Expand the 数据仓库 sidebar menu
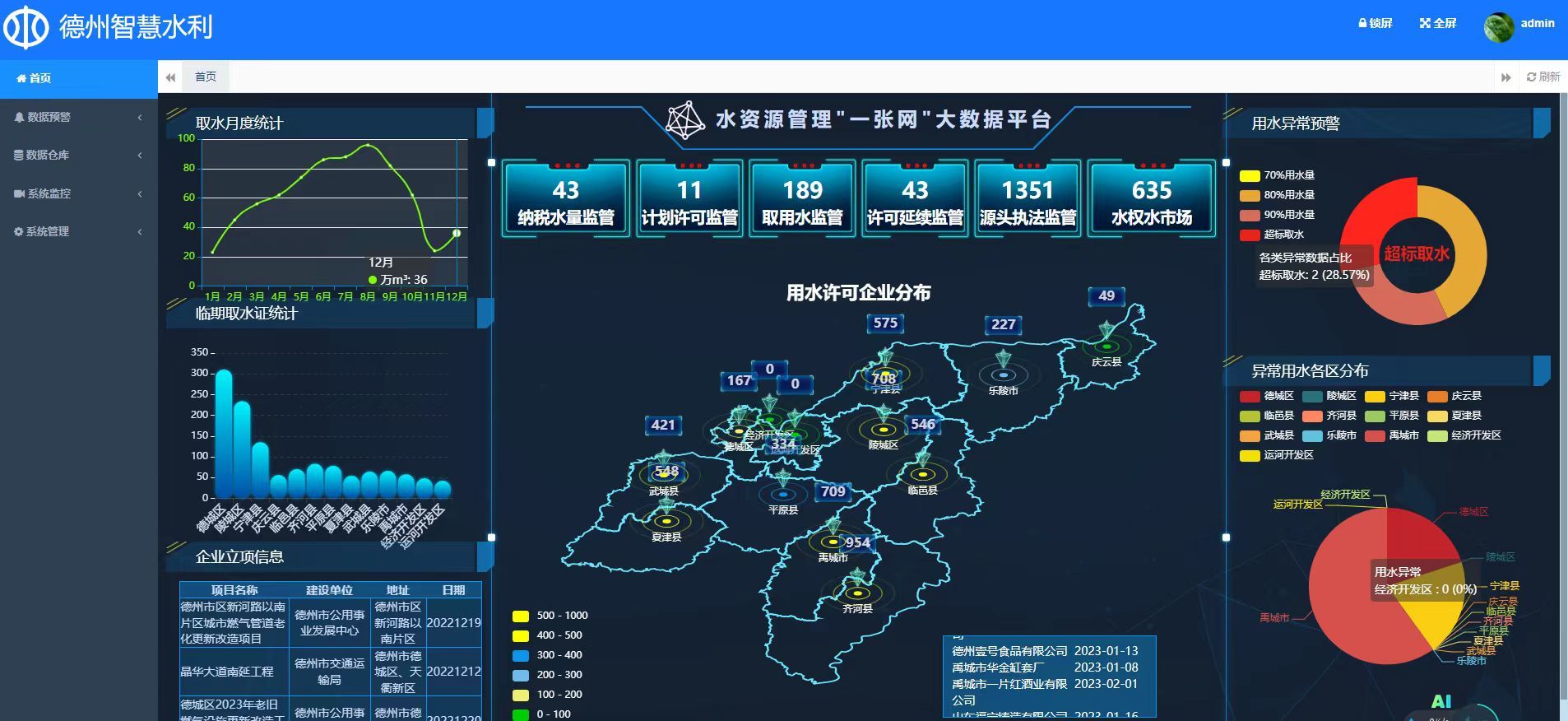Screen dimensions: 1568x721 point(79,155)
